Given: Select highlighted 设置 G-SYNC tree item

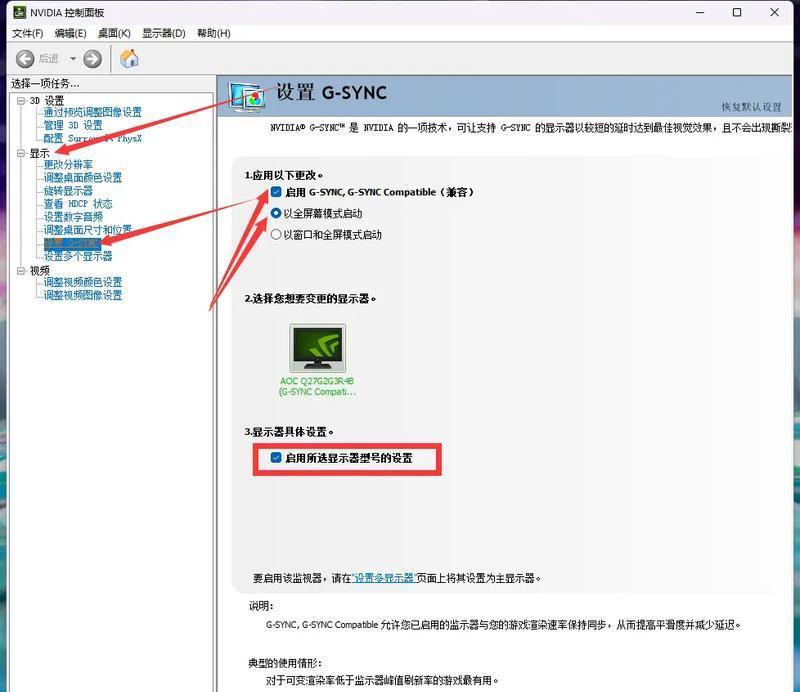Looking at the screenshot, I should [72, 243].
